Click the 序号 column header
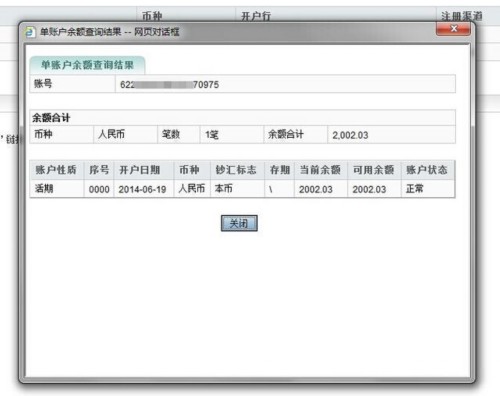 point(99,170)
